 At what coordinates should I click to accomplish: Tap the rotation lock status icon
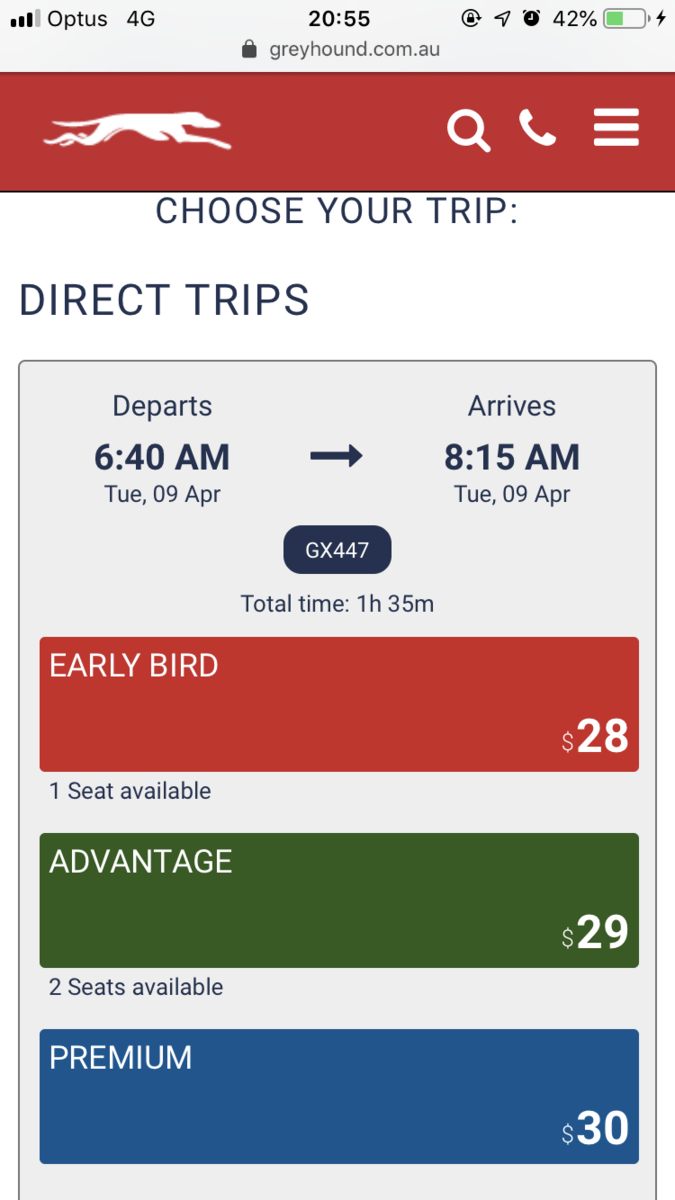point(470,18)
